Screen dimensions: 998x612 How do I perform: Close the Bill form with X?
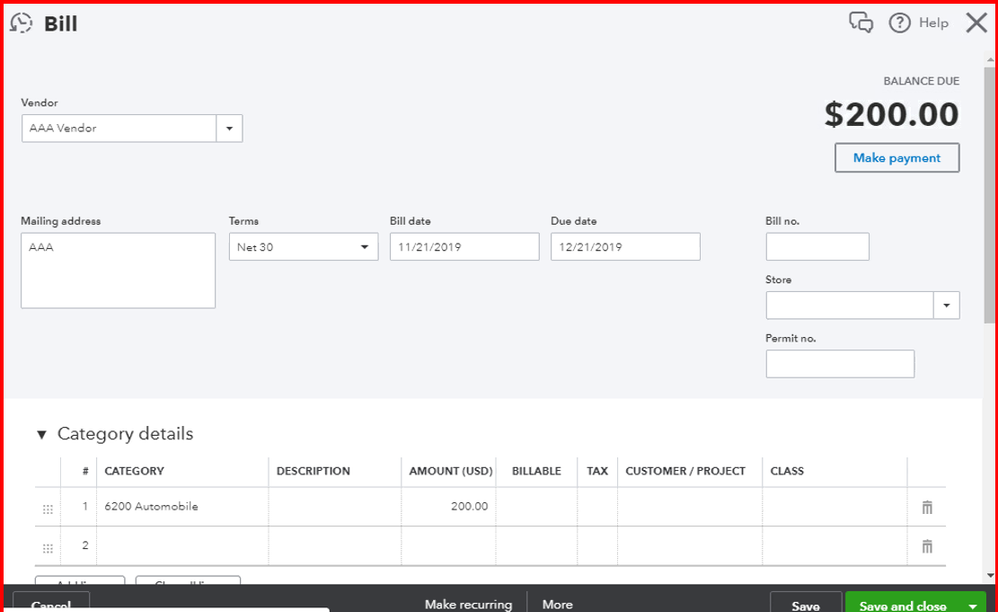[x=976, y=23]
